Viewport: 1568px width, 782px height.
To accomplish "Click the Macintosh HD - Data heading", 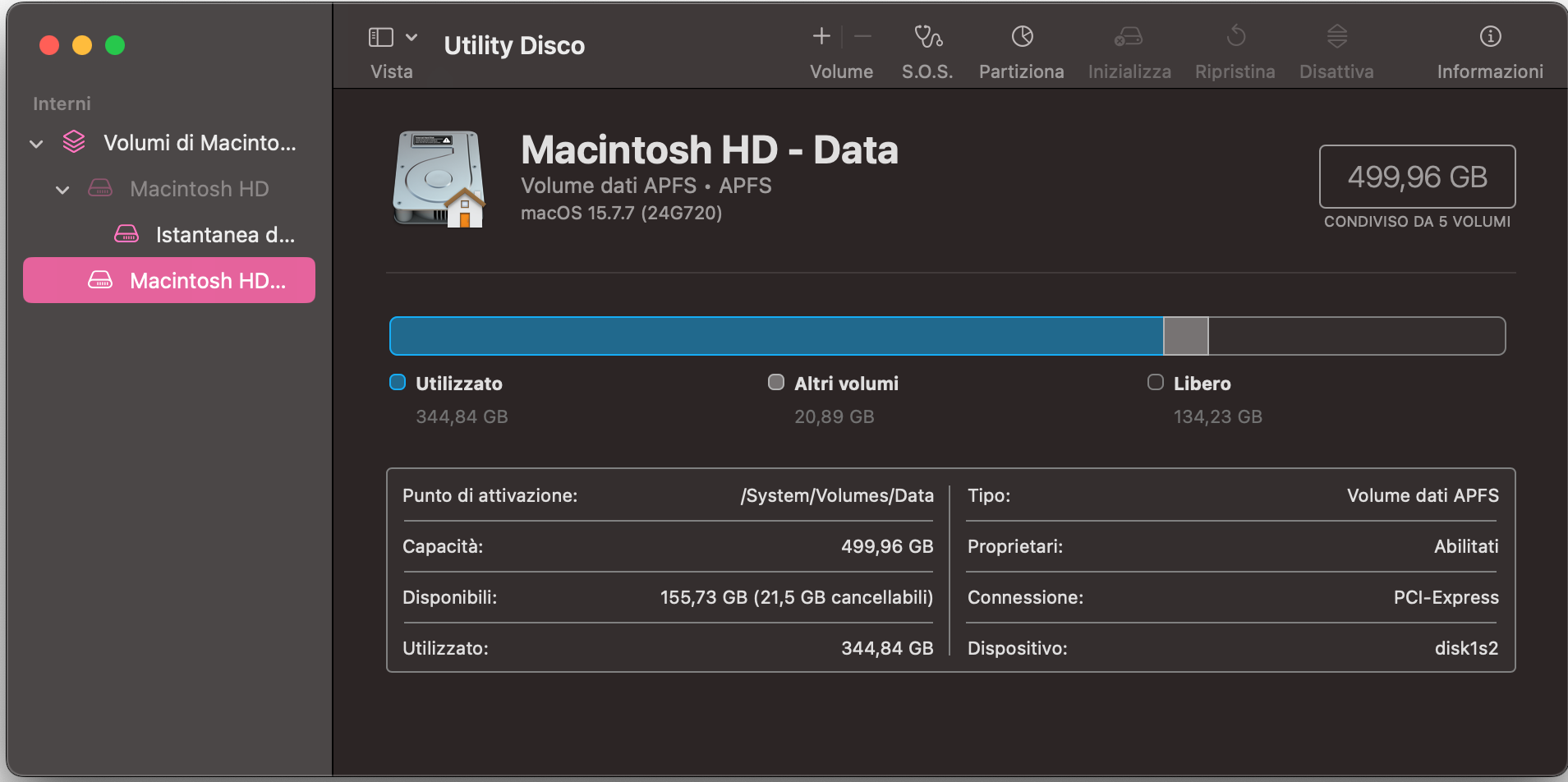I will coord(710,149).
